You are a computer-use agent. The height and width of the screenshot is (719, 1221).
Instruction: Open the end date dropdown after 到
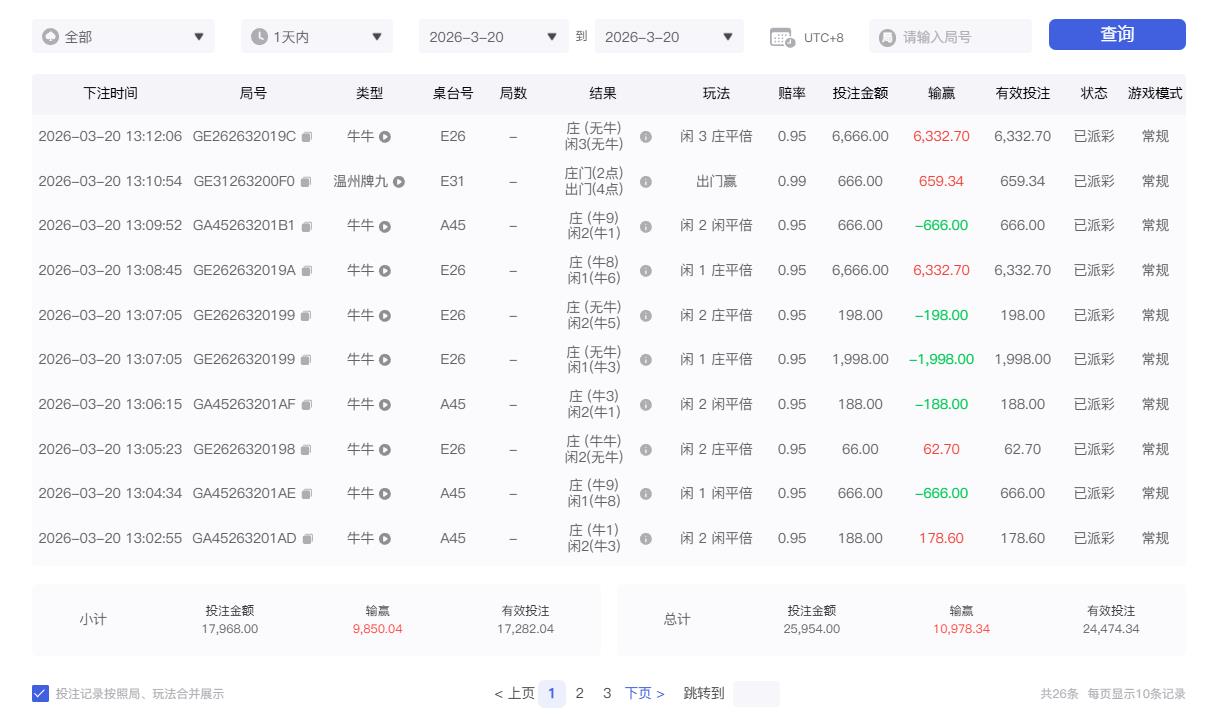669,37
